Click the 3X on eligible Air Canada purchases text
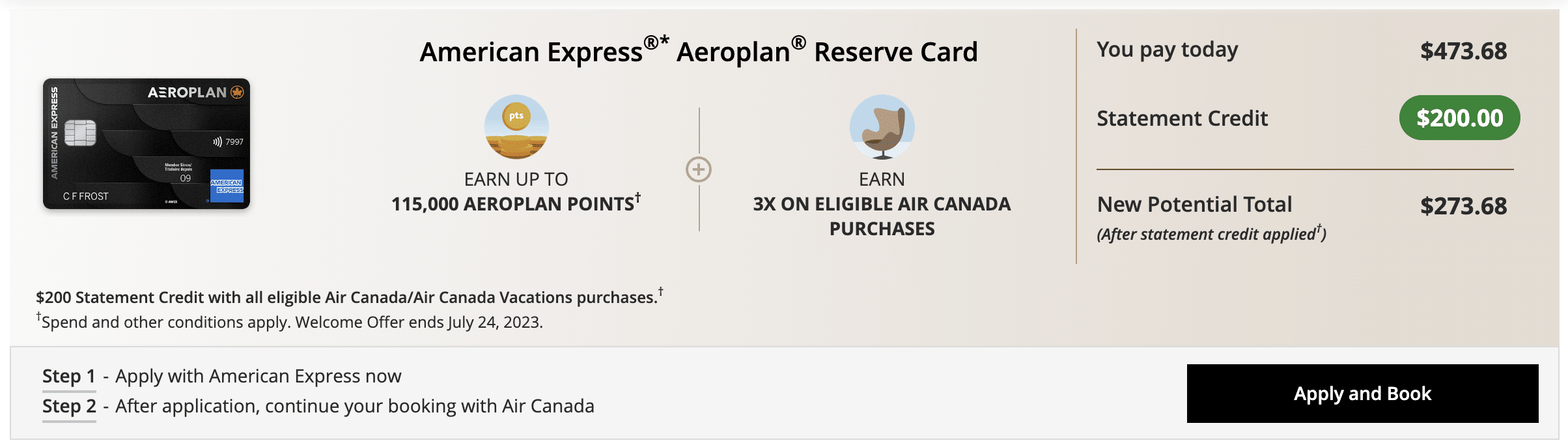This screenshot has width=1568, height=447. tap(882, 216)
